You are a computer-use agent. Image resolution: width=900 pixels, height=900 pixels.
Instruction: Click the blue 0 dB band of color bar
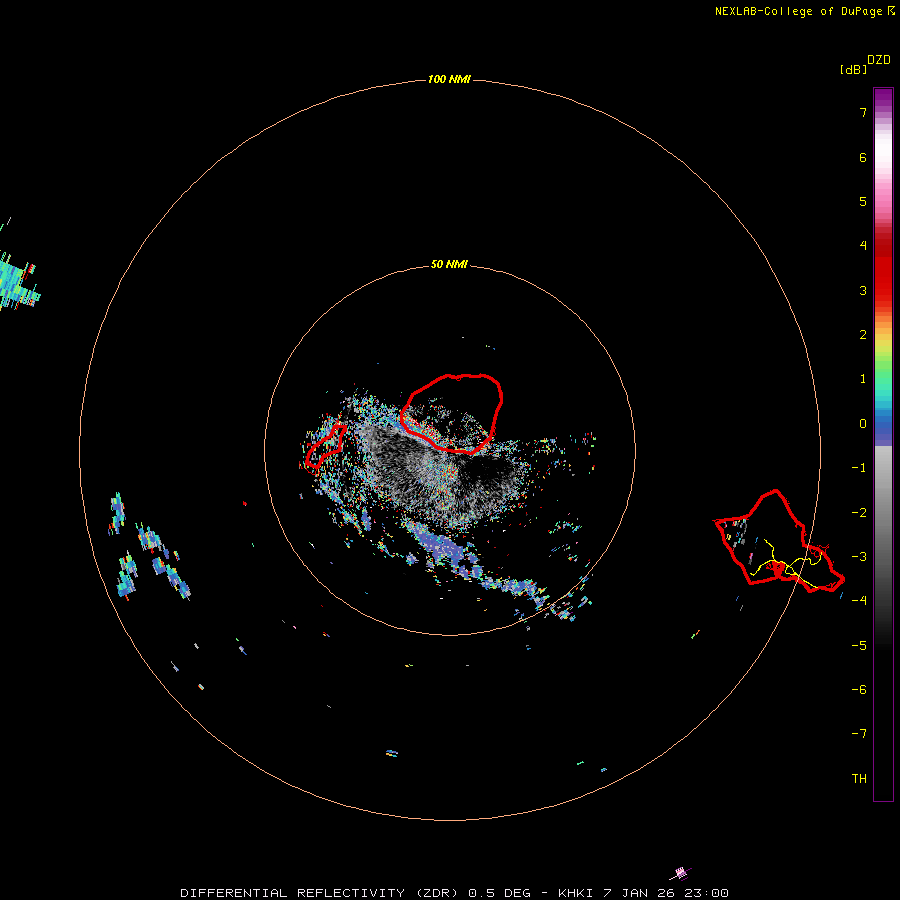[883, 424]
